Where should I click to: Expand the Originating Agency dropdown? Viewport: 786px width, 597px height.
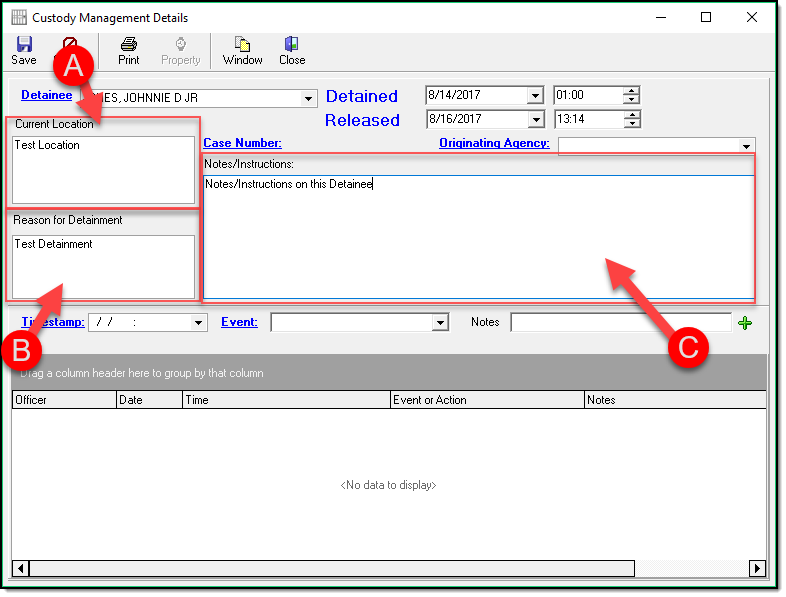pos(746,146)
